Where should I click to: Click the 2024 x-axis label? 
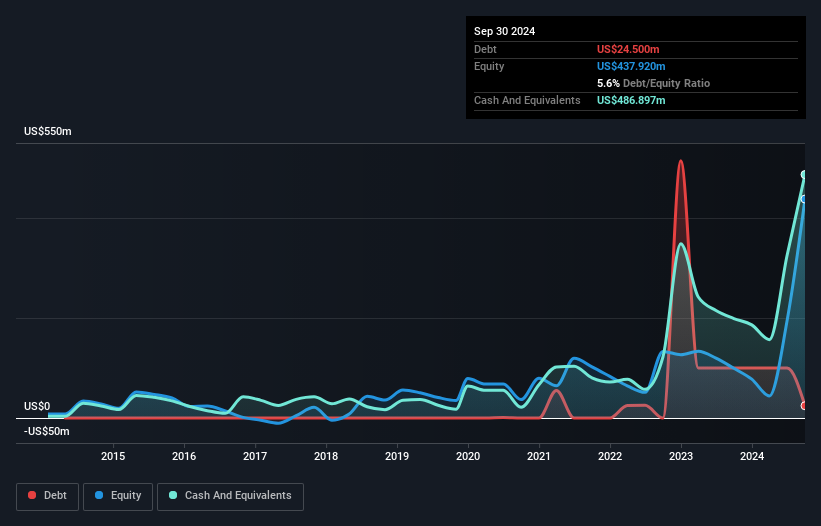[752, 456]
